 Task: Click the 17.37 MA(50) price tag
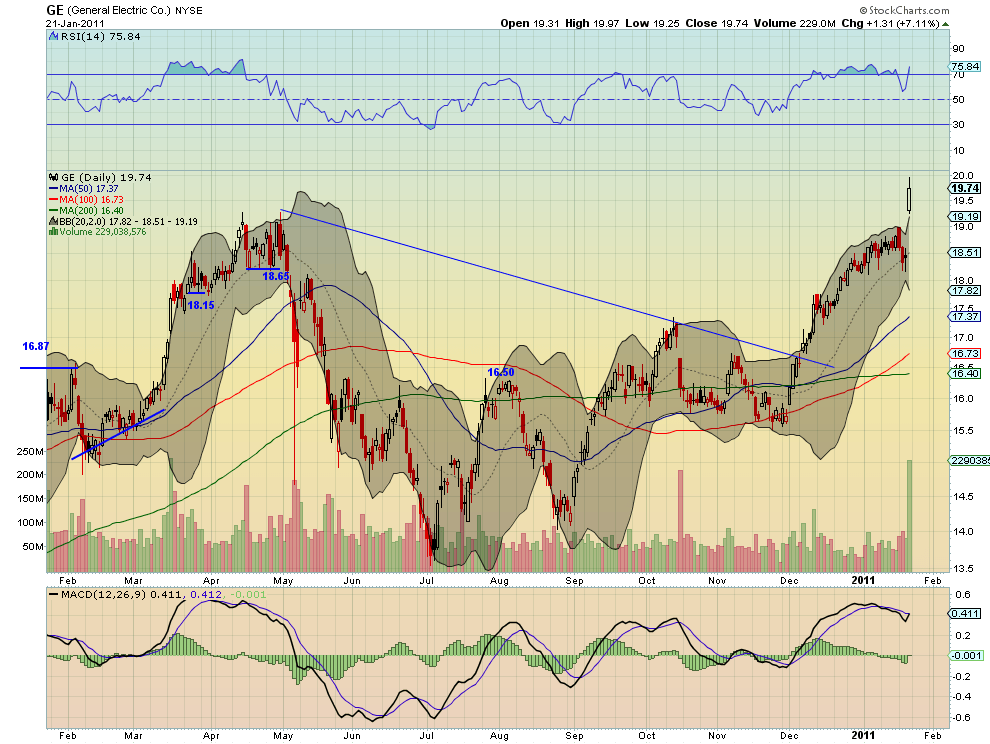(965, 316)
